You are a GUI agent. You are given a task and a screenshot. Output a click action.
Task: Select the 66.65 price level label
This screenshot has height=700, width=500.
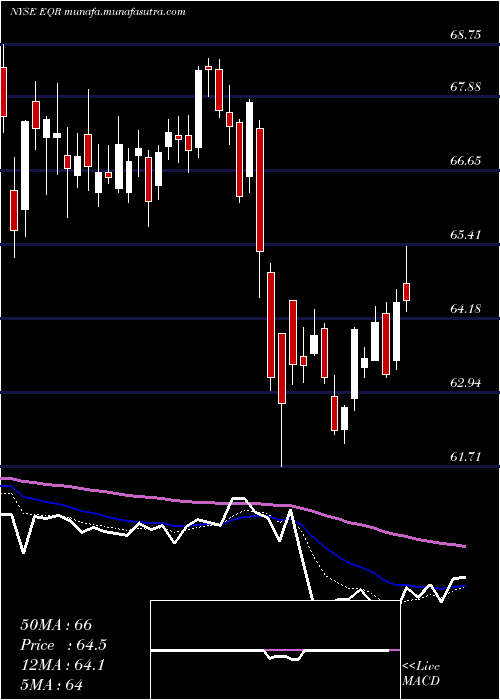pyautogui.click(x=466, y=161)
